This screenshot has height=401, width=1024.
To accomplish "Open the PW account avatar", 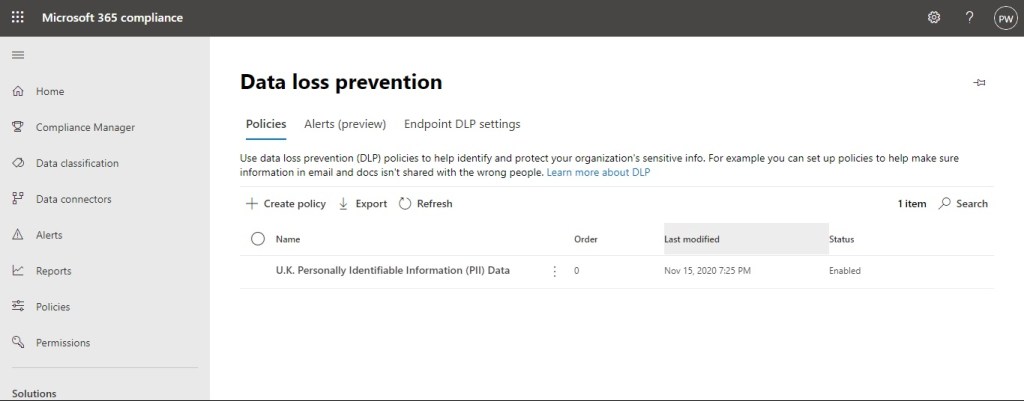I will point(1004,17).
